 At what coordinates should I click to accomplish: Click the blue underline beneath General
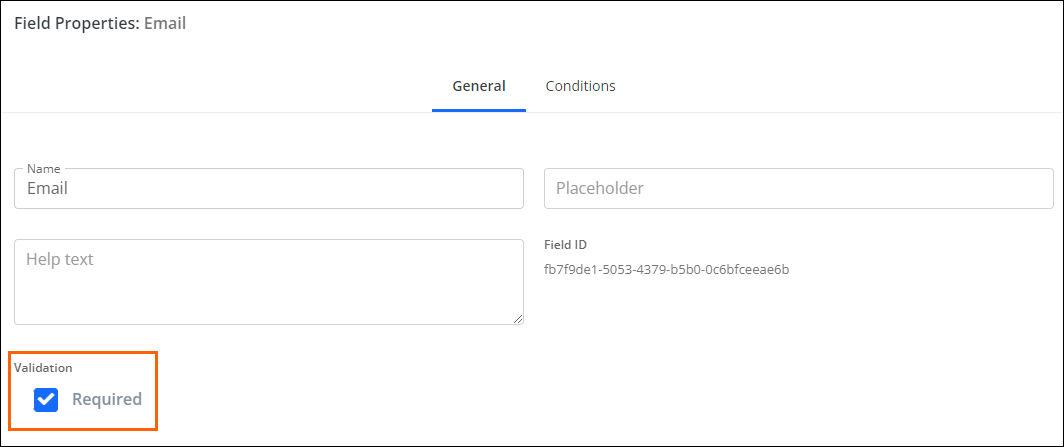(x=479, y=111)
